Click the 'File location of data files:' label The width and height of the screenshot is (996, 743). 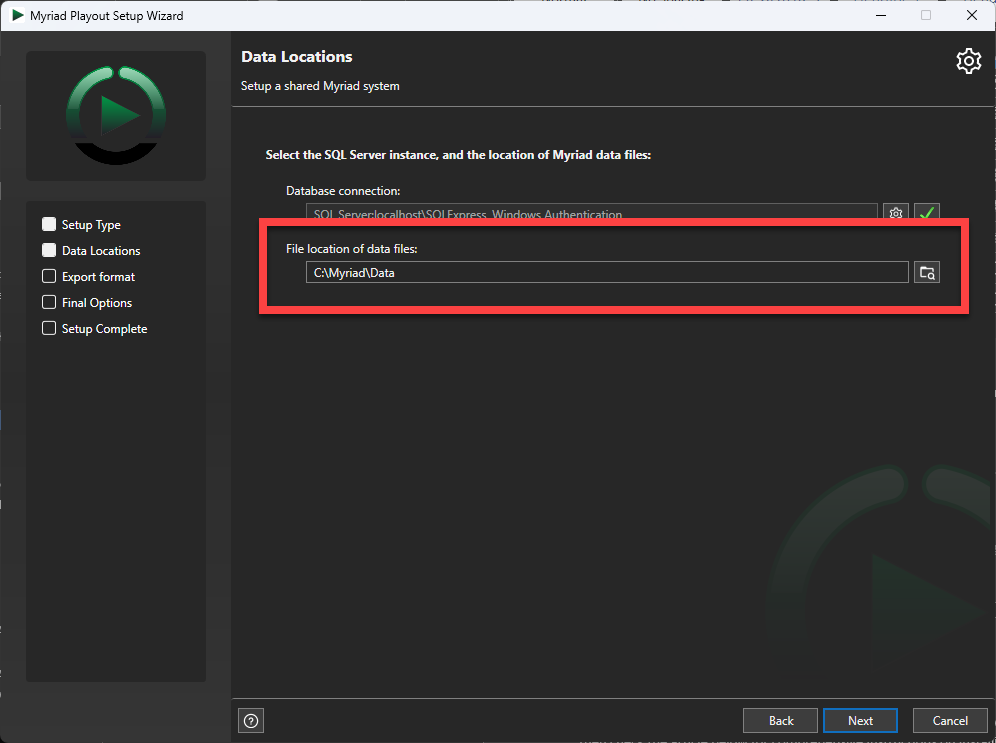(x=352, y=249)
